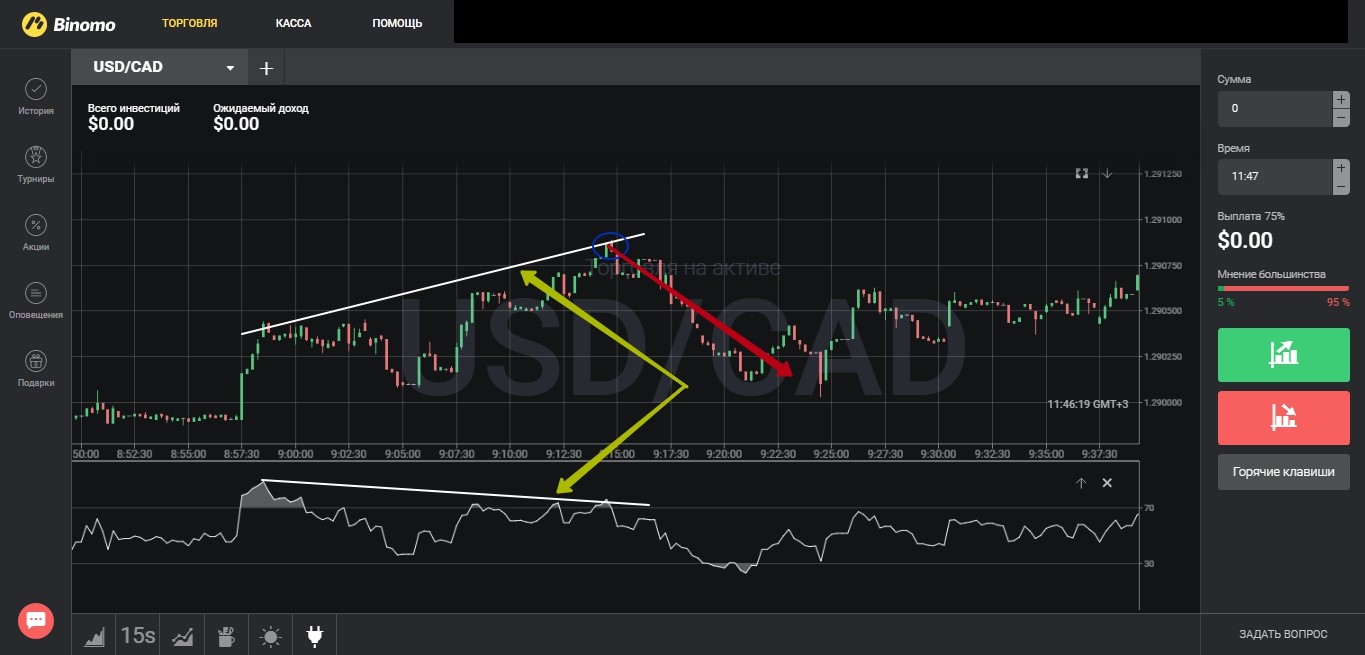Decrease the Сумма amount with minus

1341,117
